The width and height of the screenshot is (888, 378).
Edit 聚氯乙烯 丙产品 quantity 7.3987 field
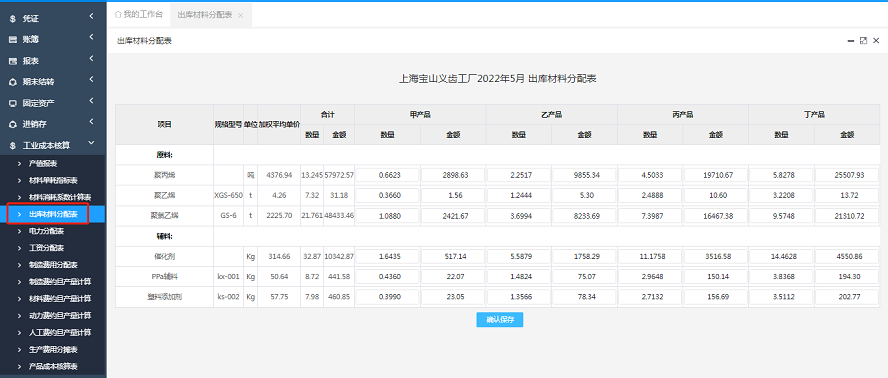tap(650, 216)
